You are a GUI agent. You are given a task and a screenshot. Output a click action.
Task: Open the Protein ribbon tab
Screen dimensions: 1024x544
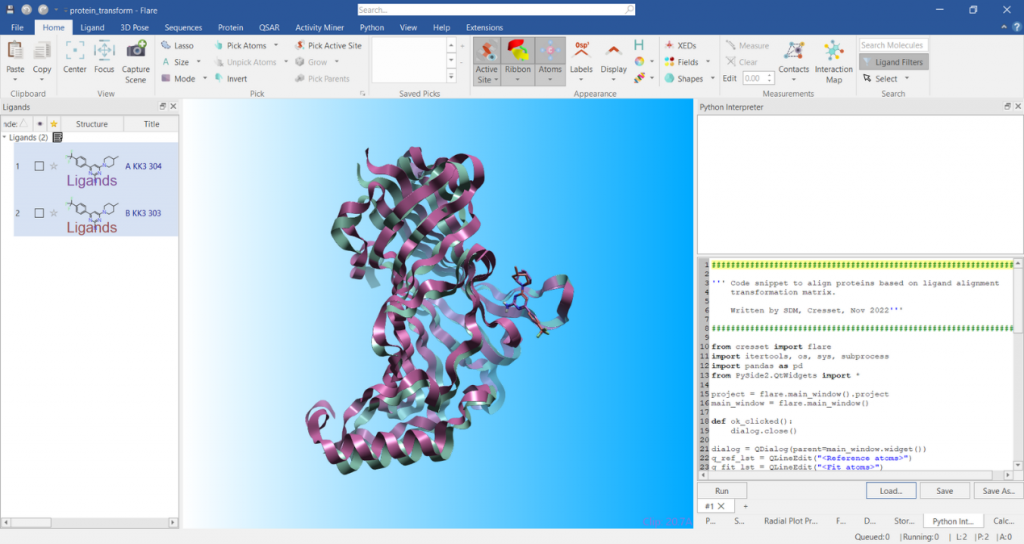click(231, 27)
